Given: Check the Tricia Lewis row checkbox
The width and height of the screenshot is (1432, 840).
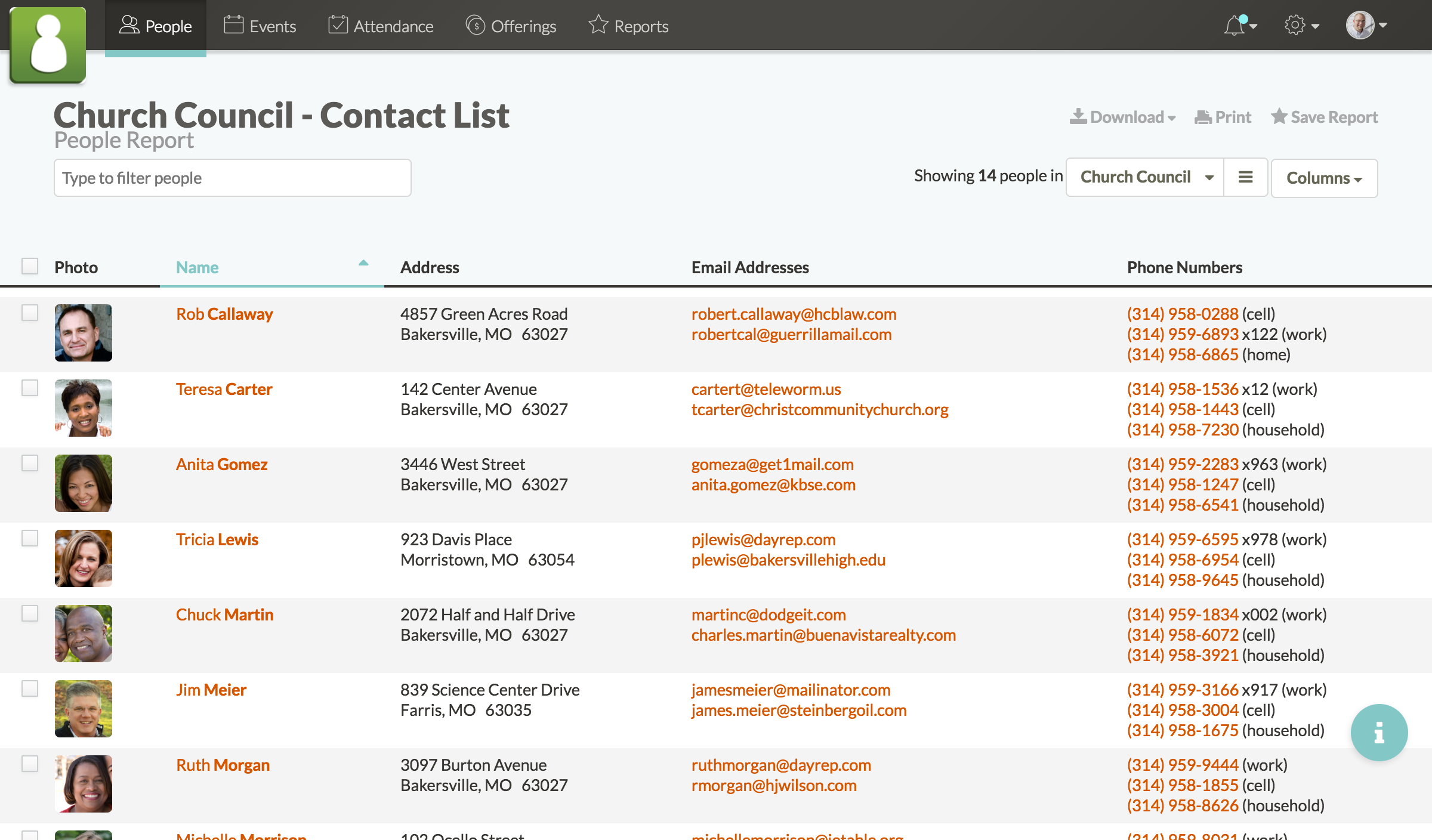Looking at the screenshot, I should (x=30, y=538).
